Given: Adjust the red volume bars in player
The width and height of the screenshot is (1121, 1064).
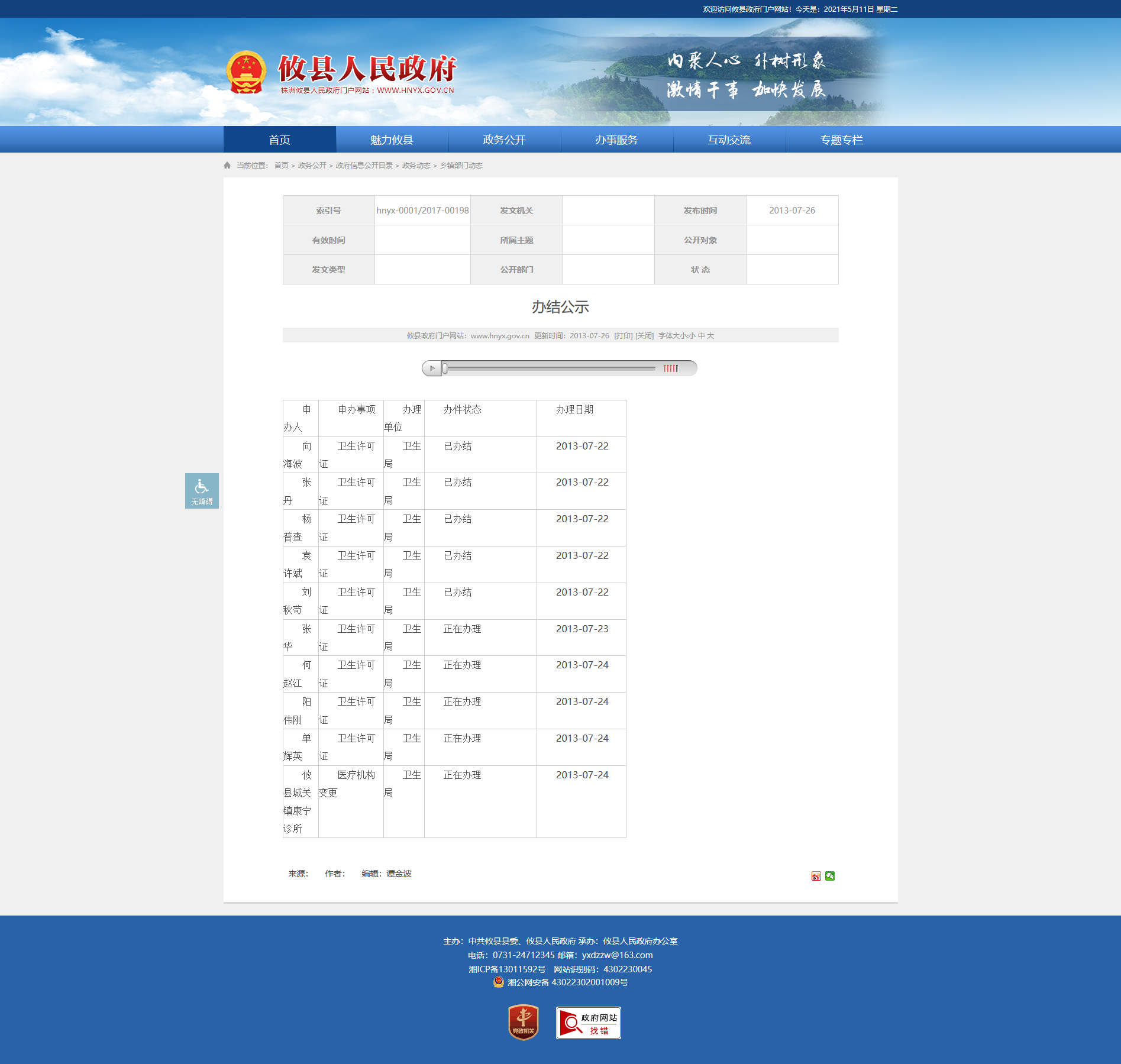Looking at the screenshot, I should (x=670, y=368).
